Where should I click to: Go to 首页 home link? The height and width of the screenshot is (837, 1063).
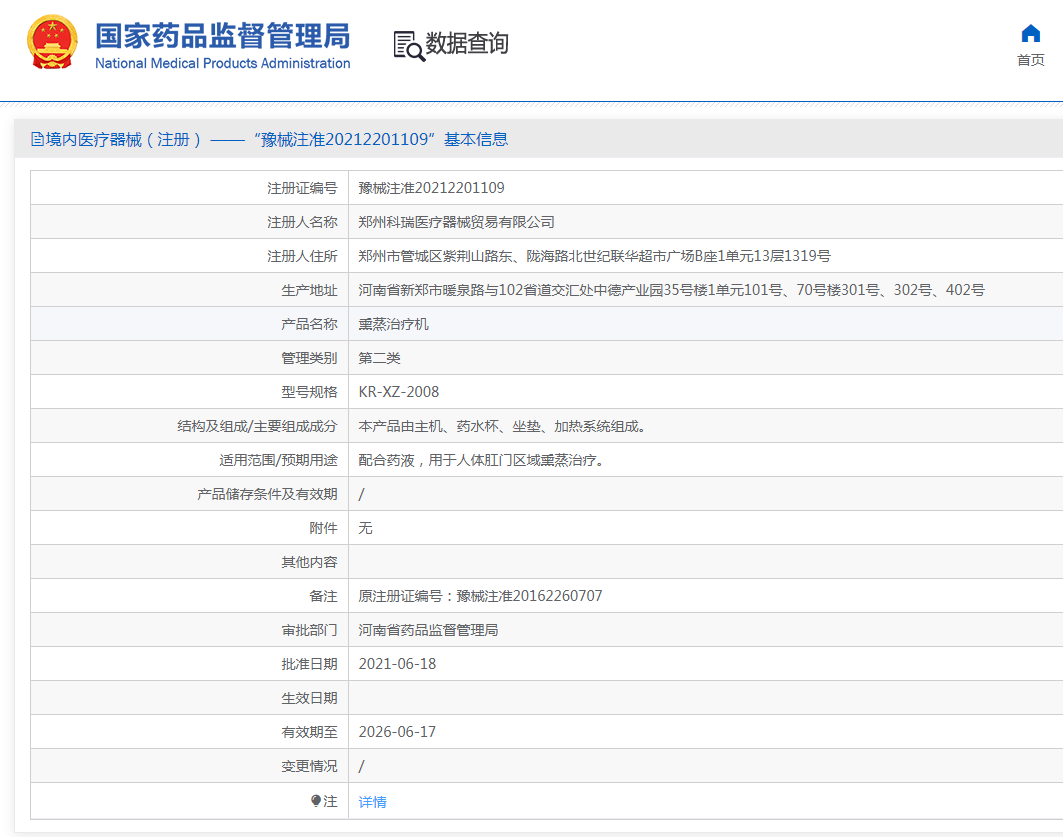point(1030,60)
